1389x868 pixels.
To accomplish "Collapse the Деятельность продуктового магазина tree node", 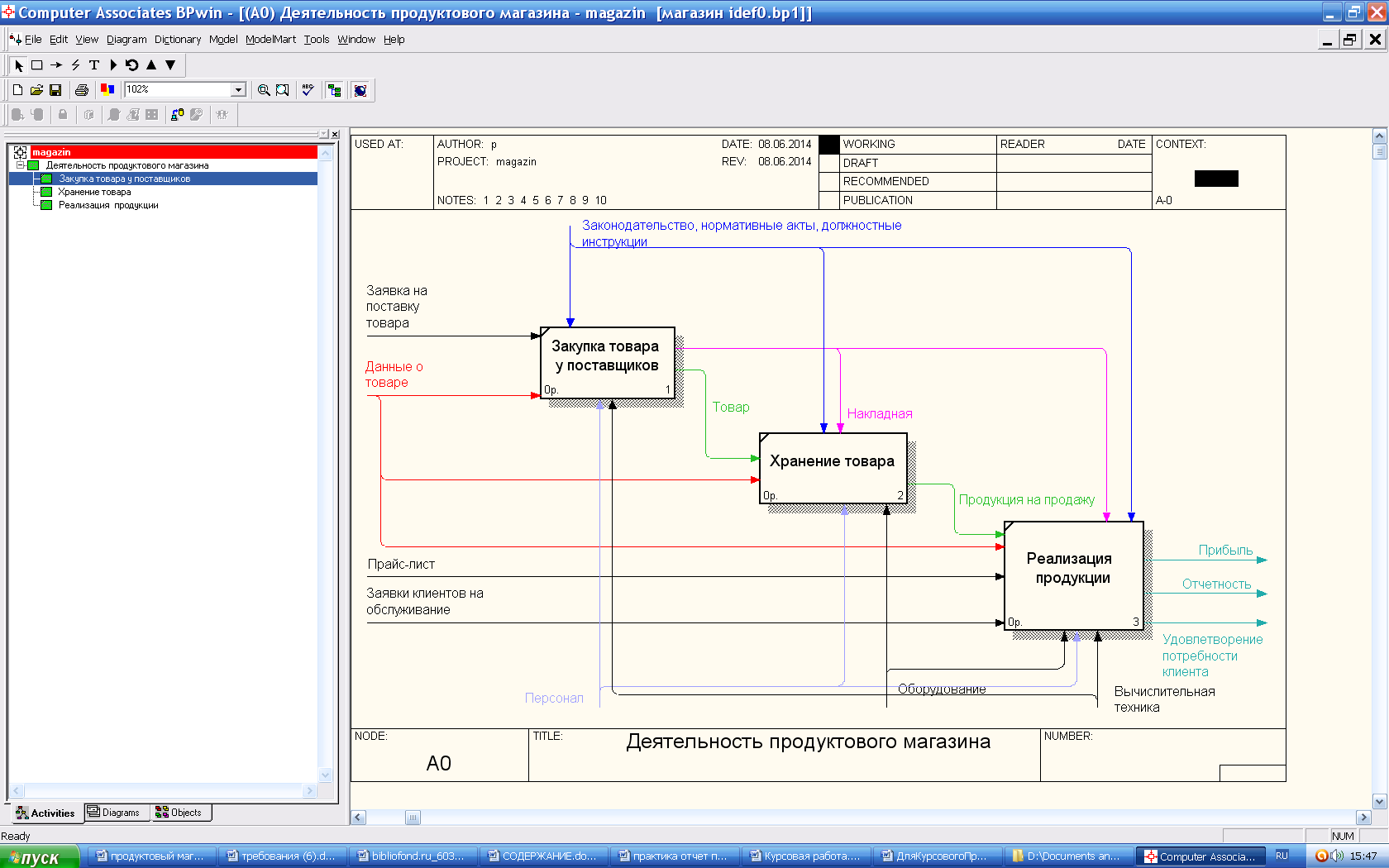I will [20, 165].
